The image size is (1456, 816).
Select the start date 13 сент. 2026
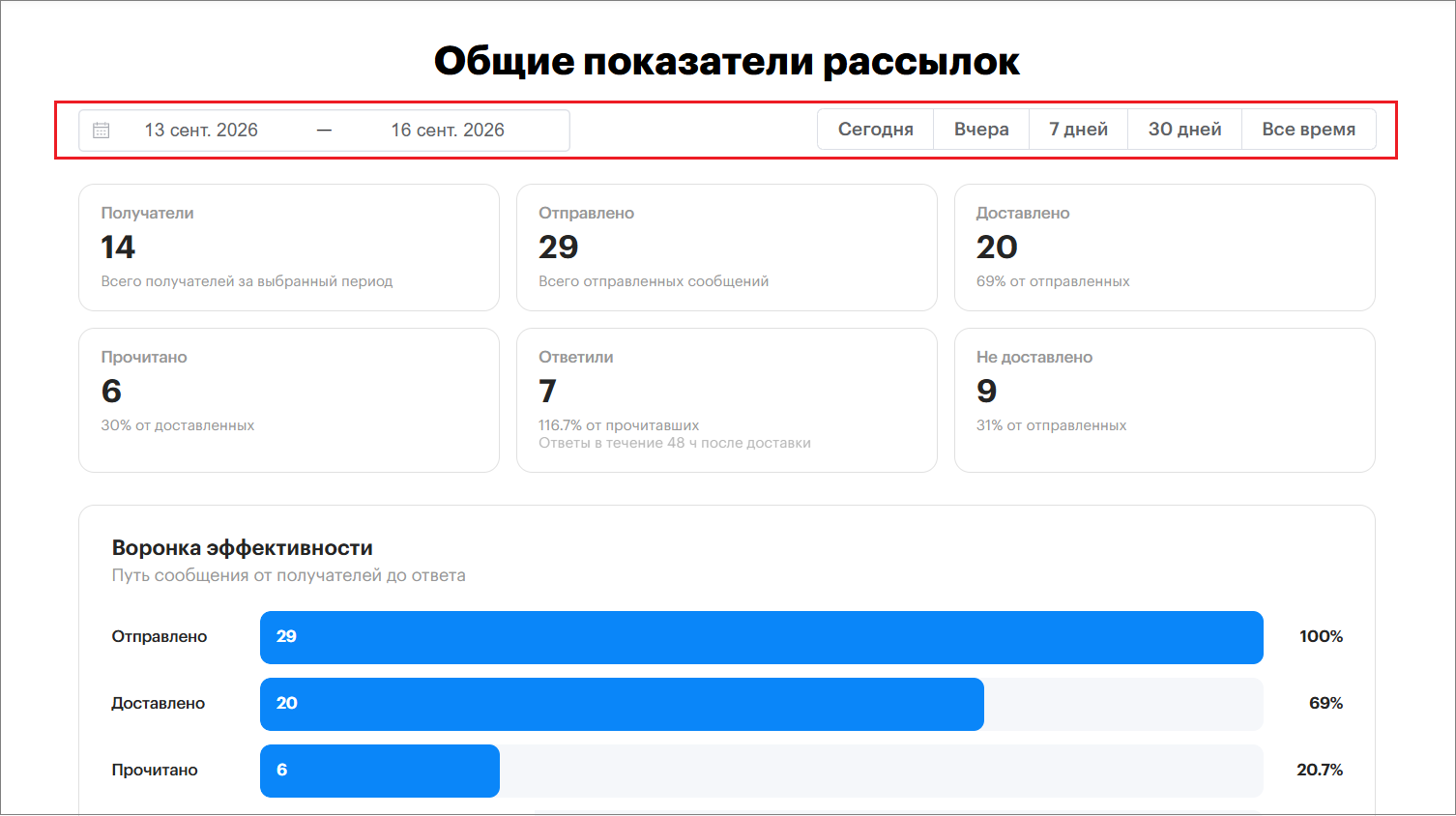pos(201,131)
